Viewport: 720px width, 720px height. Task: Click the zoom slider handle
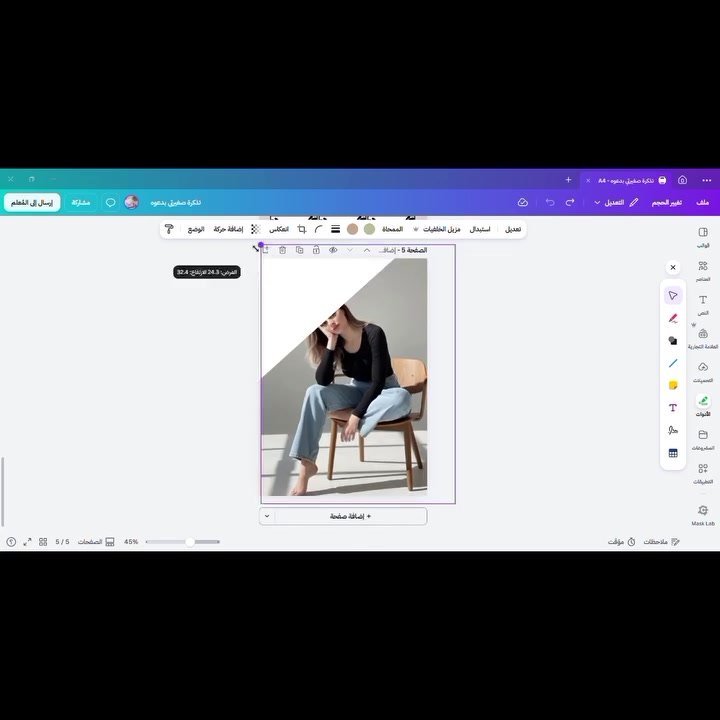click(x=190, y=542)
